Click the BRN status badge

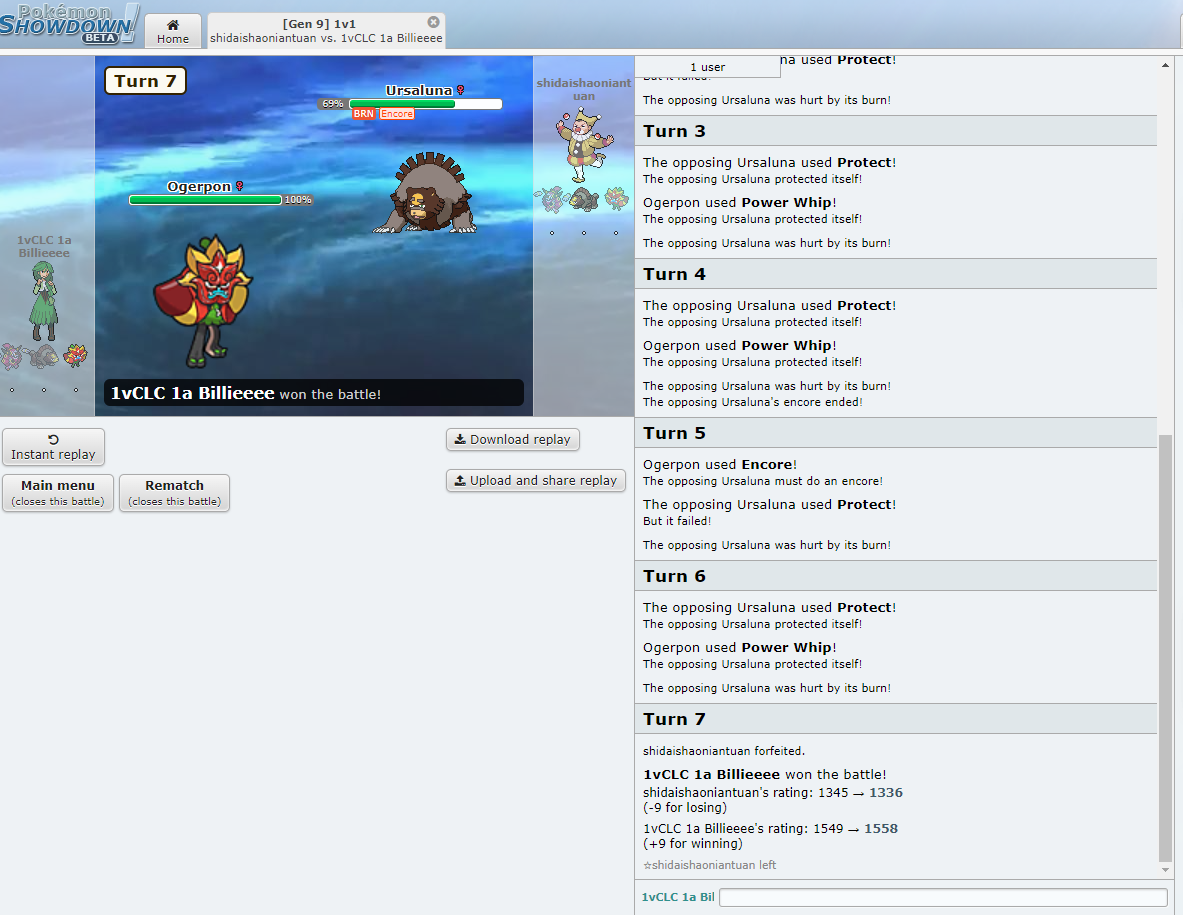coord(364,114)
